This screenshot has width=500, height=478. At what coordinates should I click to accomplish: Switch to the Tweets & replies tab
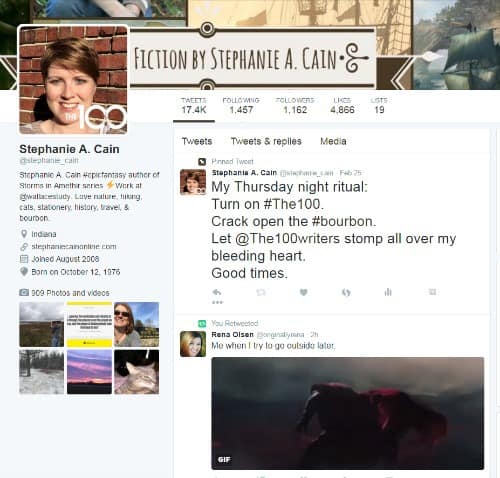[x=266, y=141]
